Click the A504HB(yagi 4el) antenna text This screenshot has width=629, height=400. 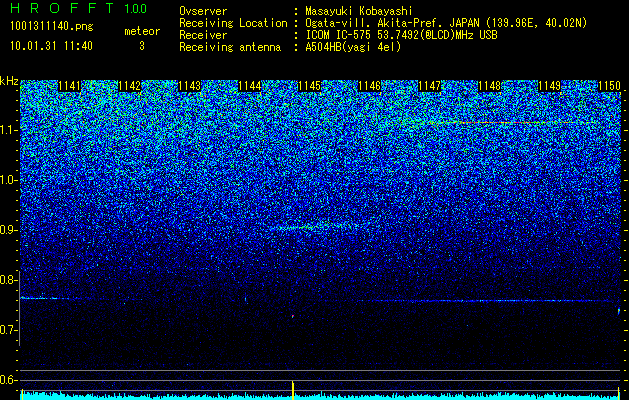pos(353,47)
